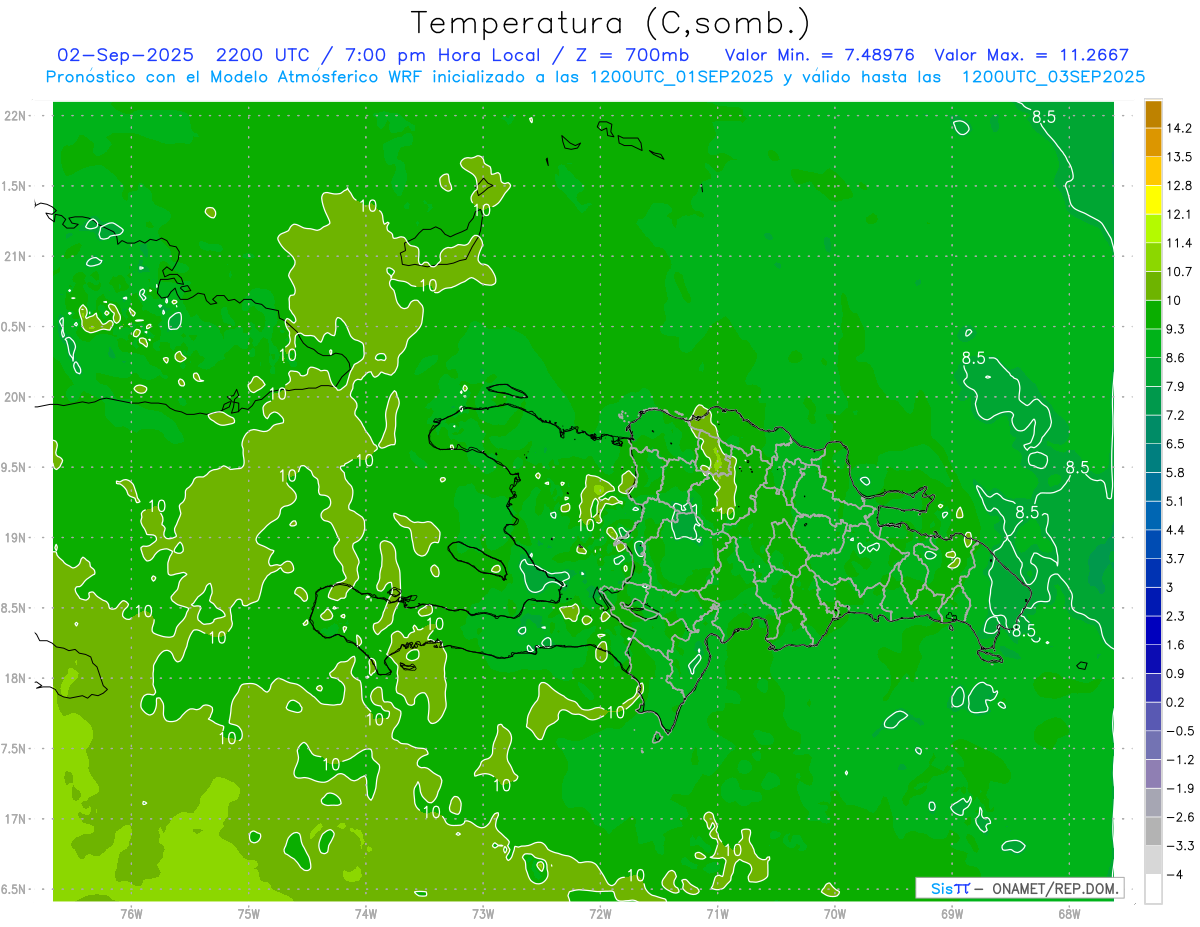Click the "4.4" color scale label
Screen dimensions: 1200x927
[1176, 530]
